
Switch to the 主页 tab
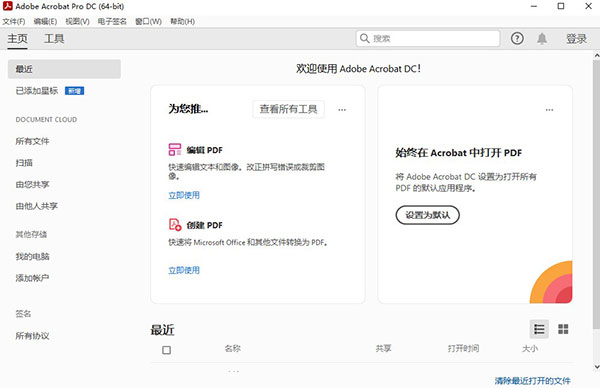coord(18,39)
